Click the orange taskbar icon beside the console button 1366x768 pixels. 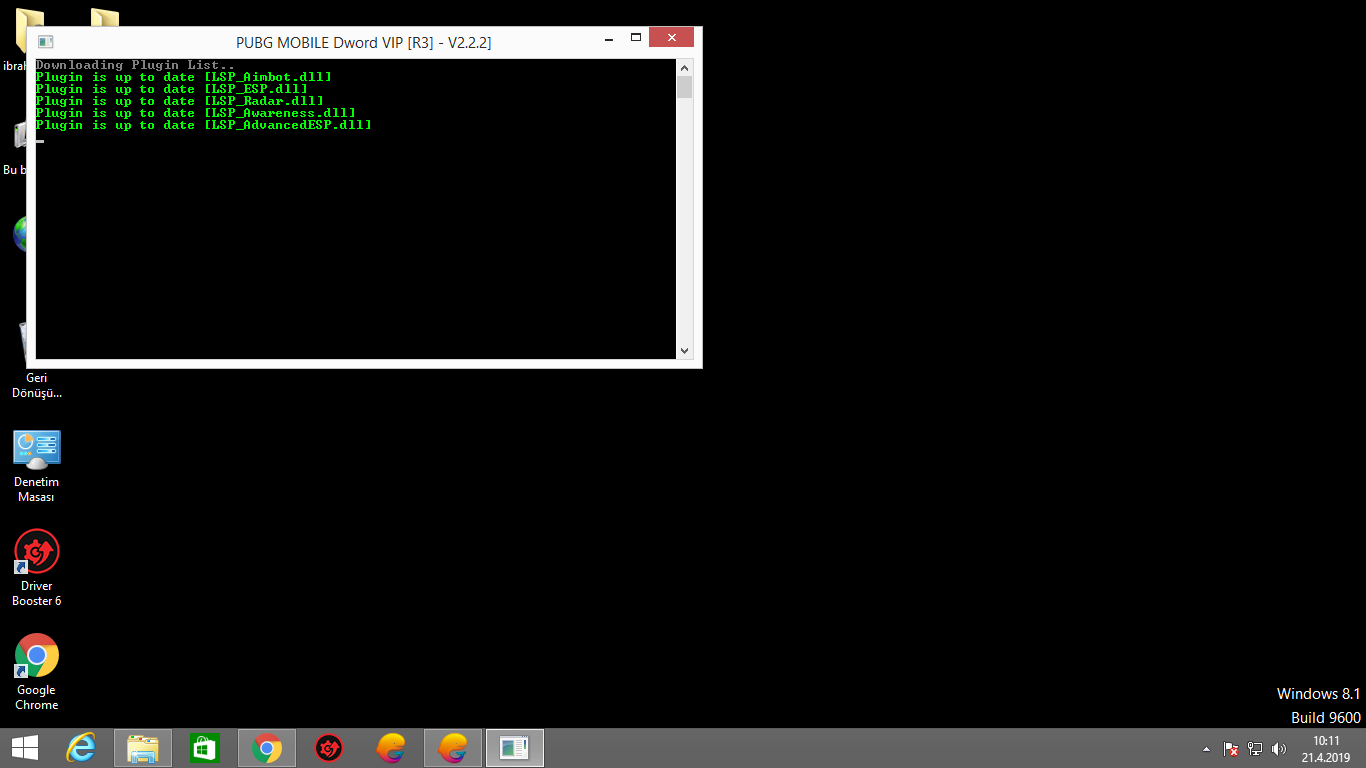(453, 748)
